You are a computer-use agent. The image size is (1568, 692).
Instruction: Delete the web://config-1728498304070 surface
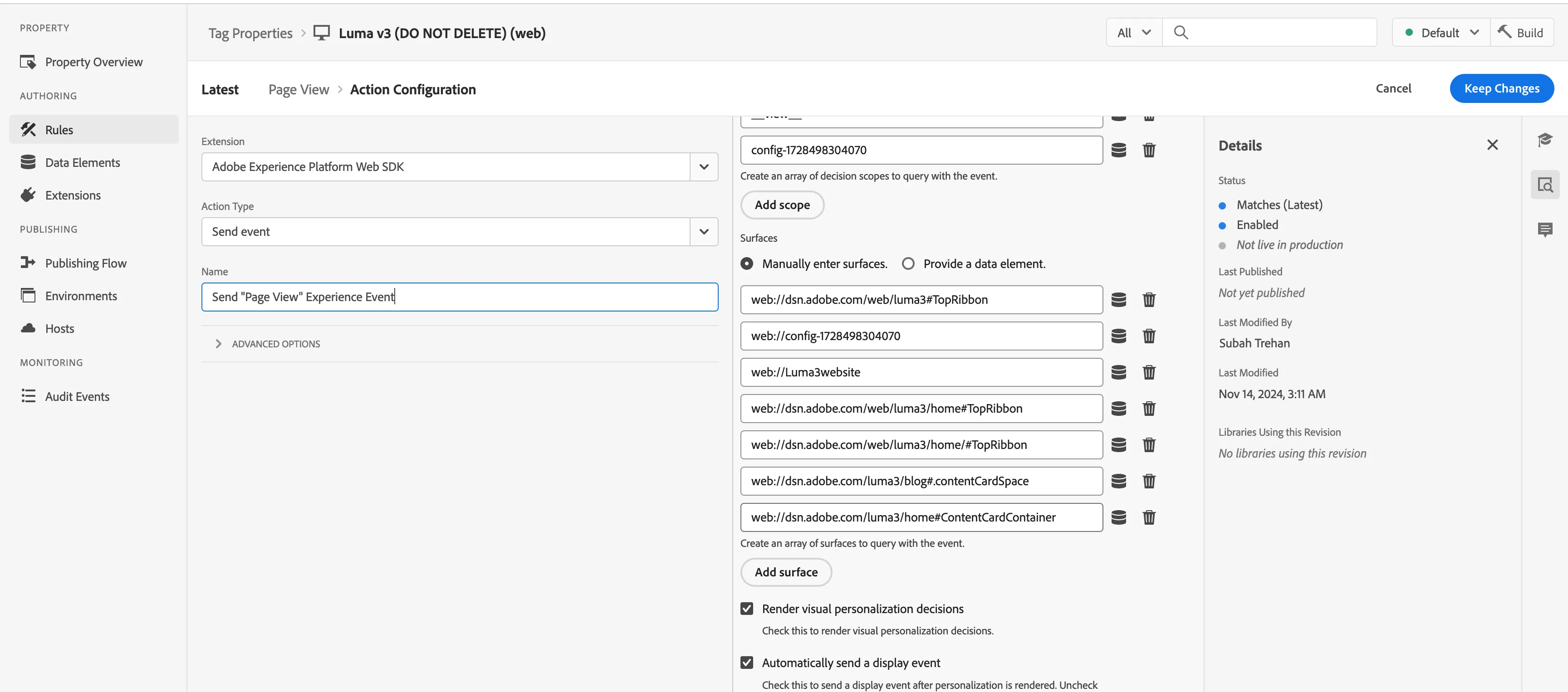click(x=1149, y=336)
